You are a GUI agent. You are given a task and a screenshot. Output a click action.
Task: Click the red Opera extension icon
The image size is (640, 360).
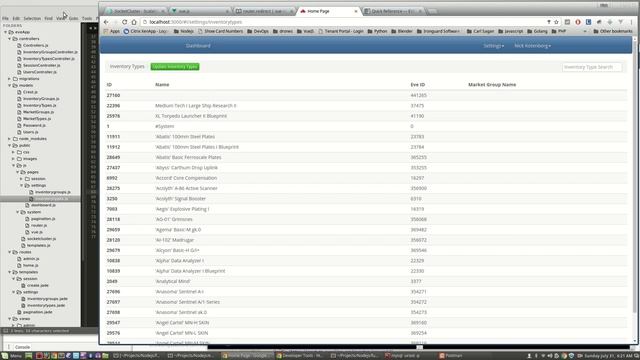[x=578, y=22]
